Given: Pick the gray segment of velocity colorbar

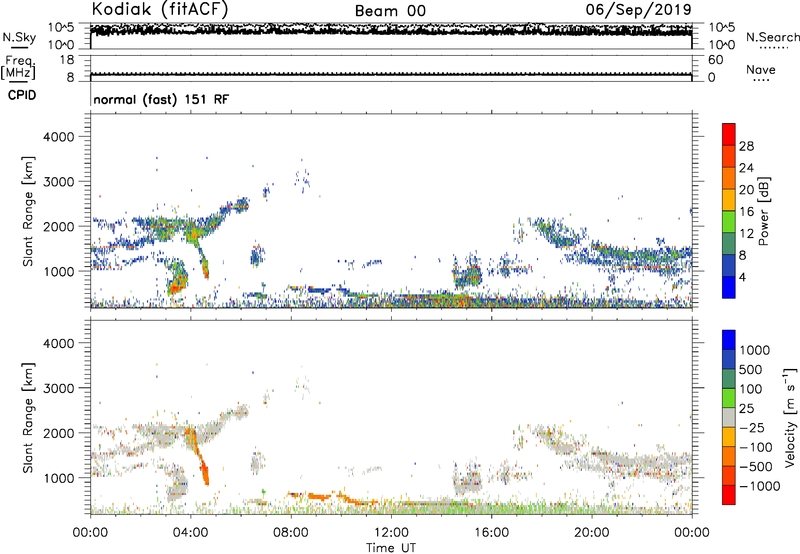Looking at the screenshot, I should tap(729, 417).
